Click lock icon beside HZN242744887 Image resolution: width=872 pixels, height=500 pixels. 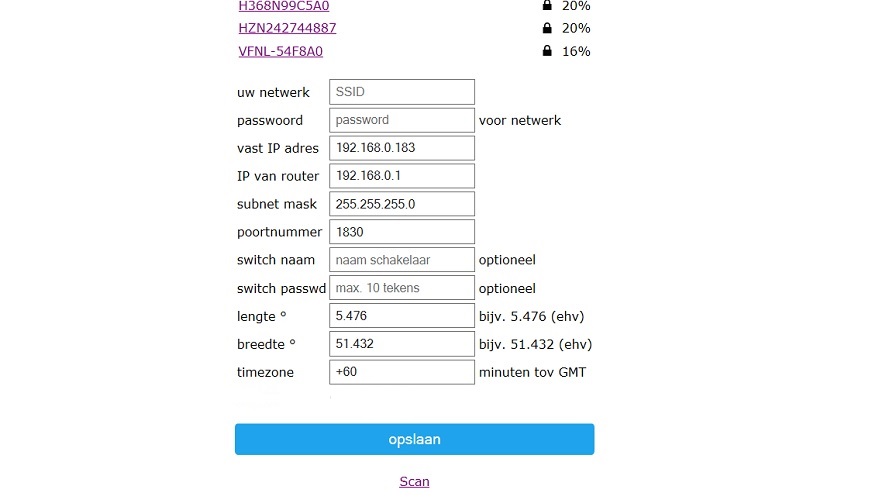tap(547, 28)
